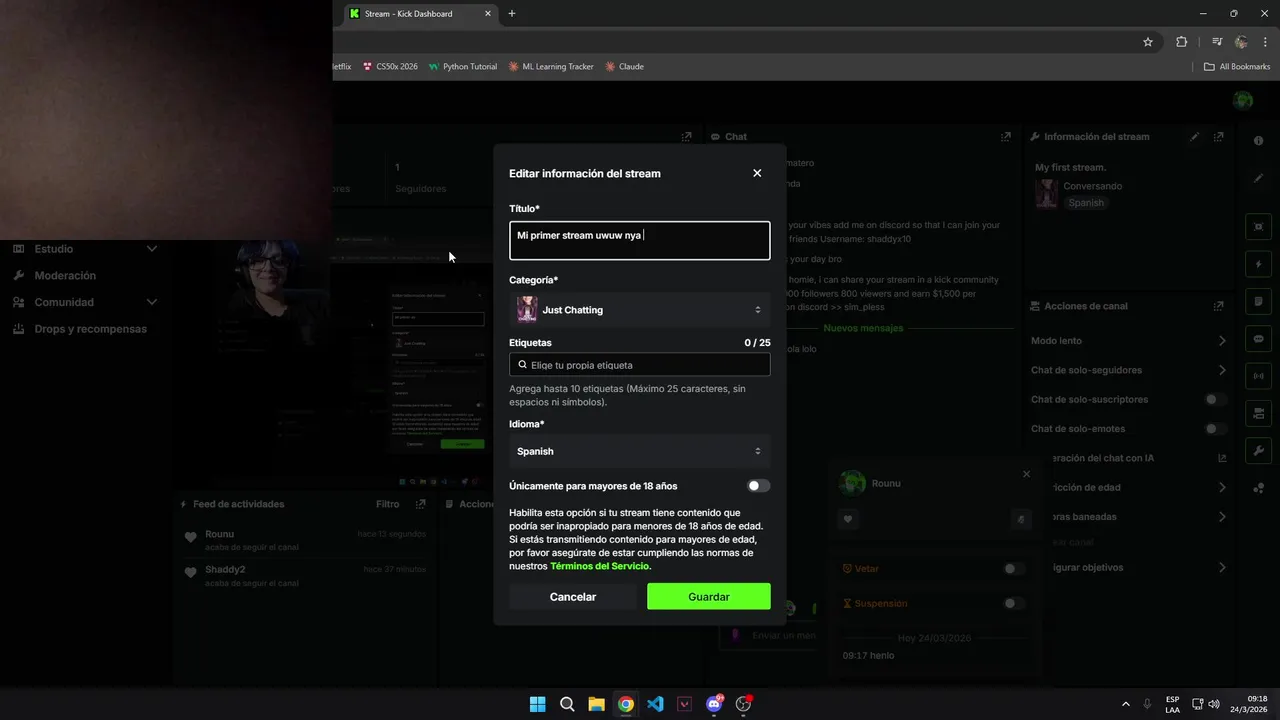The width and height of the screenshot is (1280, 720).
Task: Pop out the Chat panel
Action: (1006, 137)
